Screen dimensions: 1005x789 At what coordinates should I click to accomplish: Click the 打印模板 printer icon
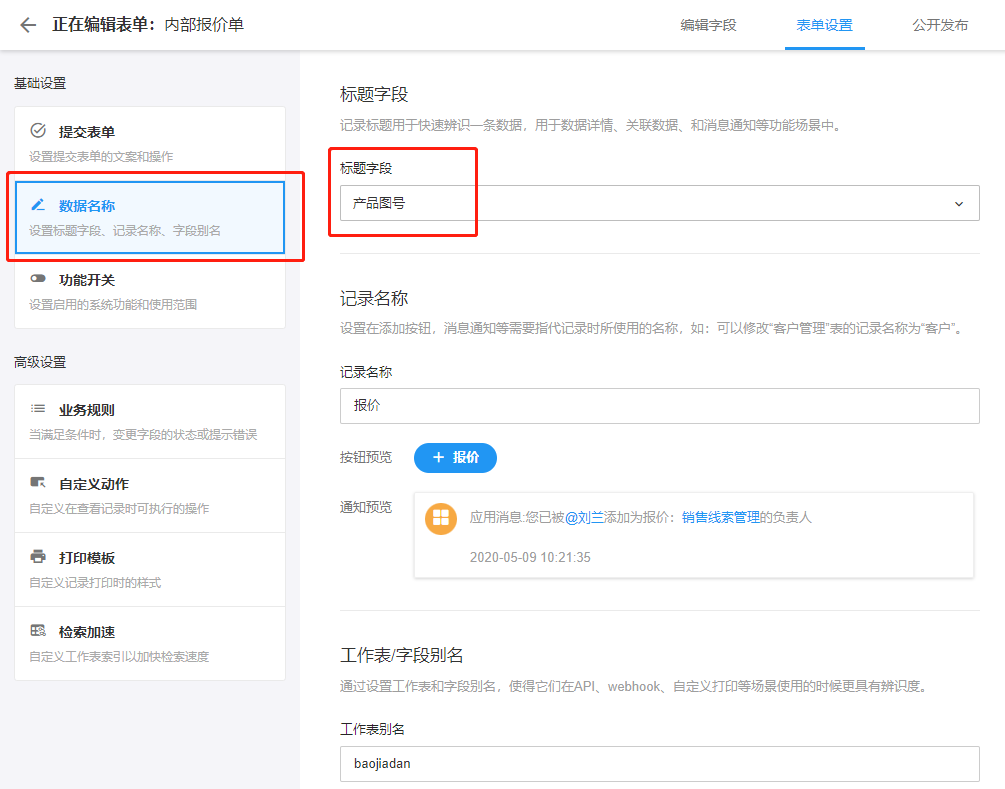click(x=38, y=557)
